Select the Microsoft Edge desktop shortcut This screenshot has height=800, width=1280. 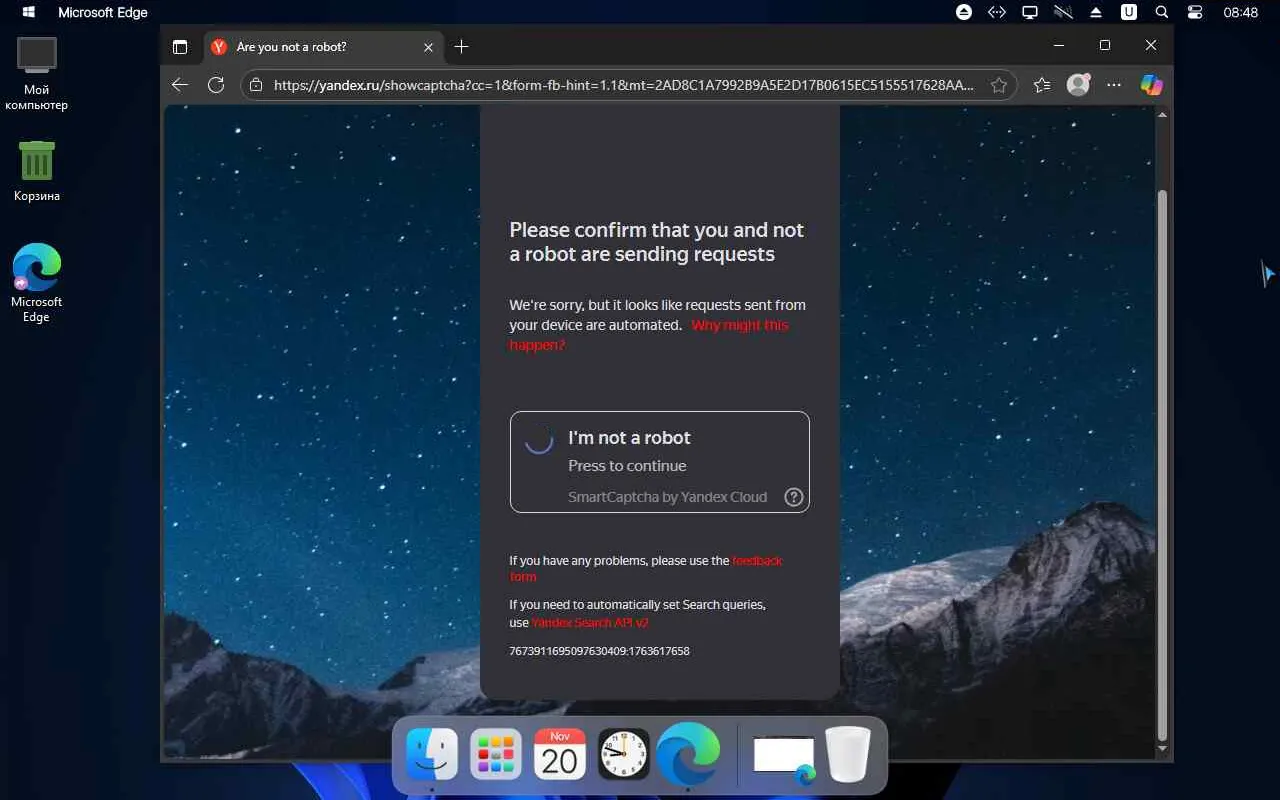coord(37,283)
